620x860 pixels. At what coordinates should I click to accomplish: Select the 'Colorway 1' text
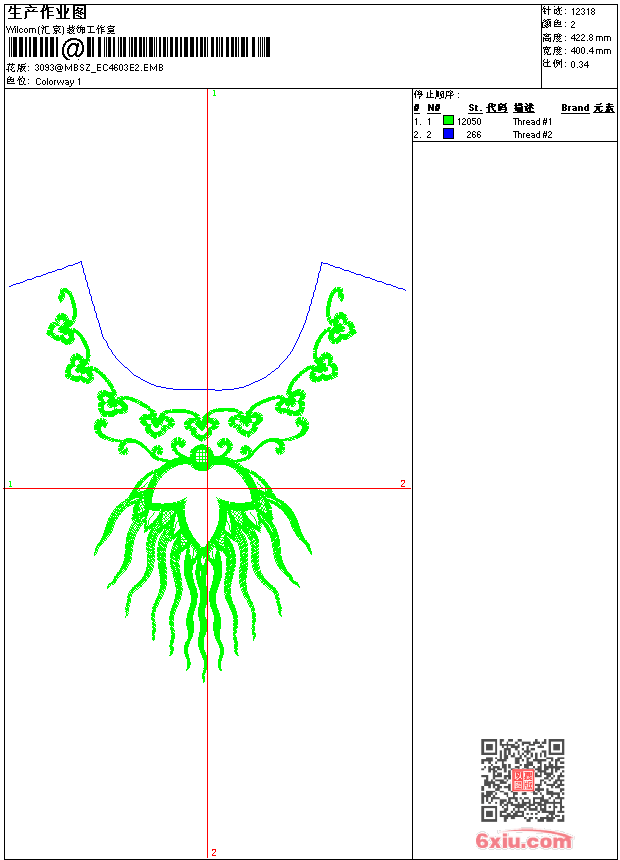(x=58, y=82)
